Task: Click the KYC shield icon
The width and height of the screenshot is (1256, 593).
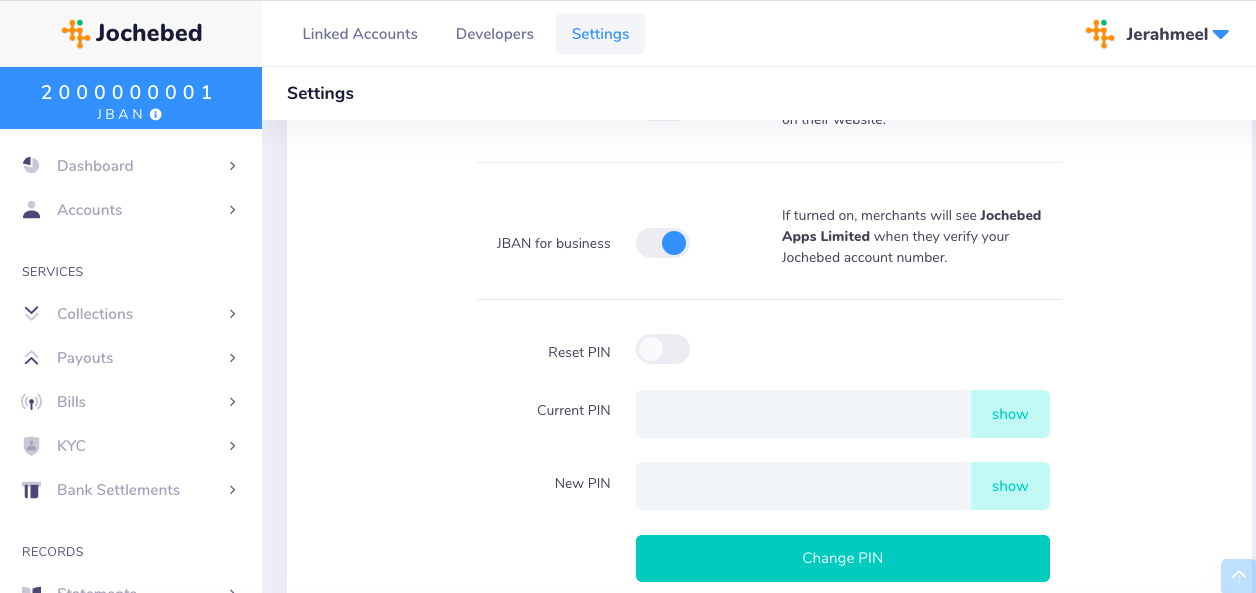Action: point(31,445)
